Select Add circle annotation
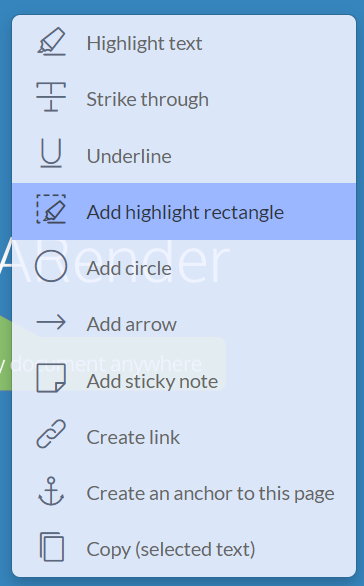Image resolution: width=364 pixels, height=586 pixels. (x=184, y=268)
